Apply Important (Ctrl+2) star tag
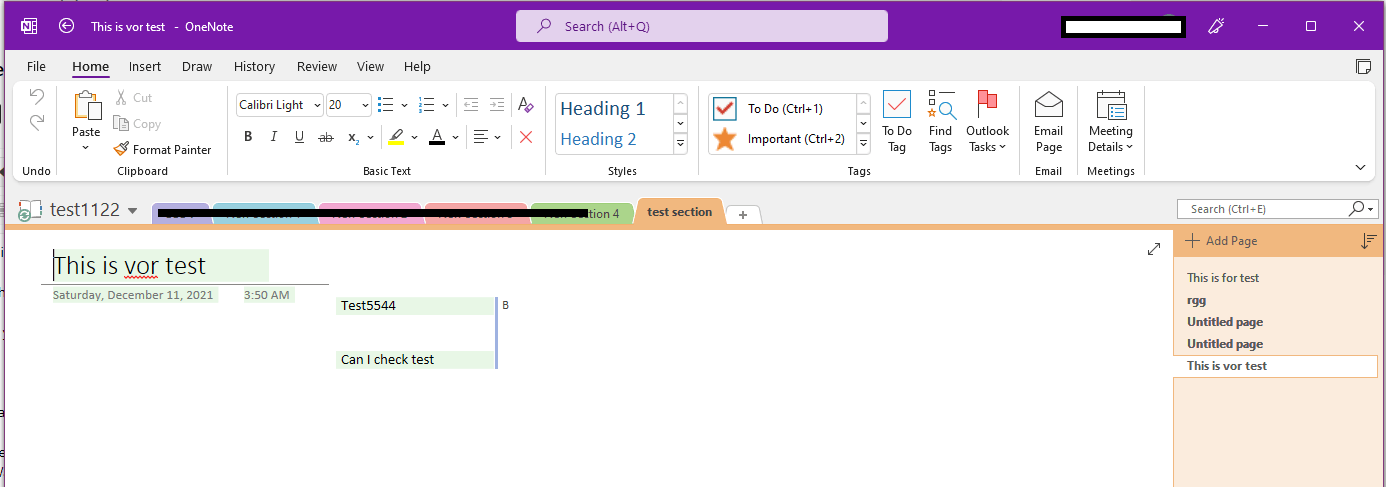 coord(783,139)
